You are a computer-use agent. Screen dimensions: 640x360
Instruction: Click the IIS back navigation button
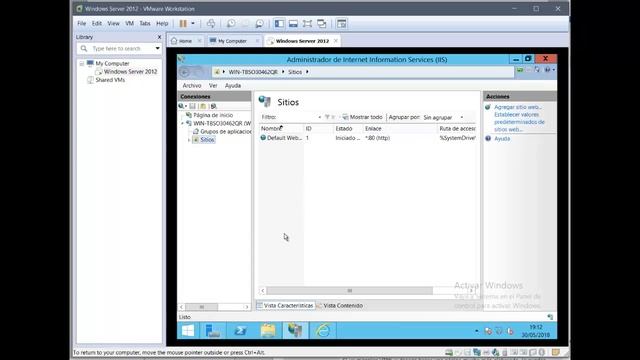tap(184, 72)
